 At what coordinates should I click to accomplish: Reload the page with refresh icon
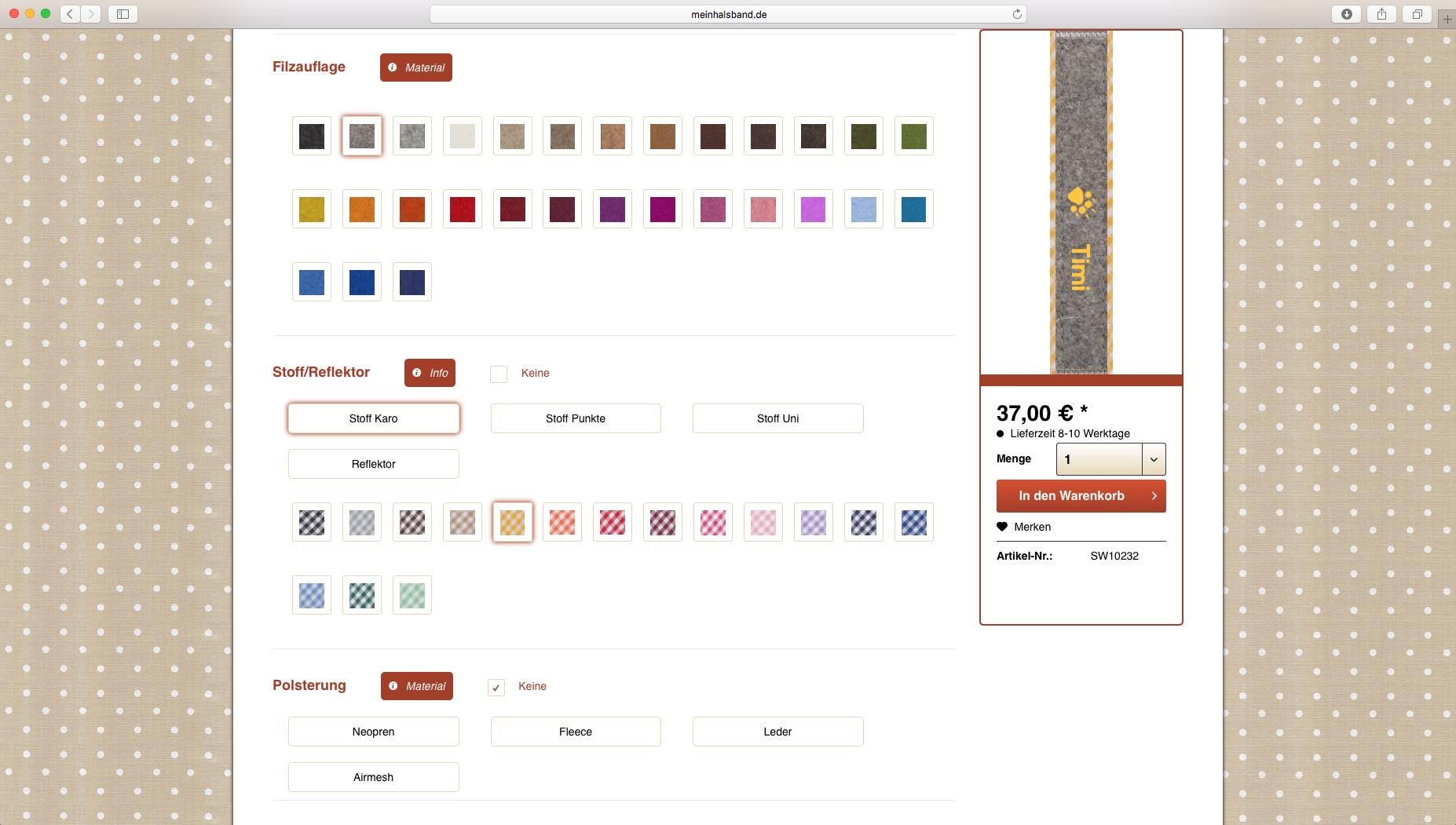[x=1017, y=14]
